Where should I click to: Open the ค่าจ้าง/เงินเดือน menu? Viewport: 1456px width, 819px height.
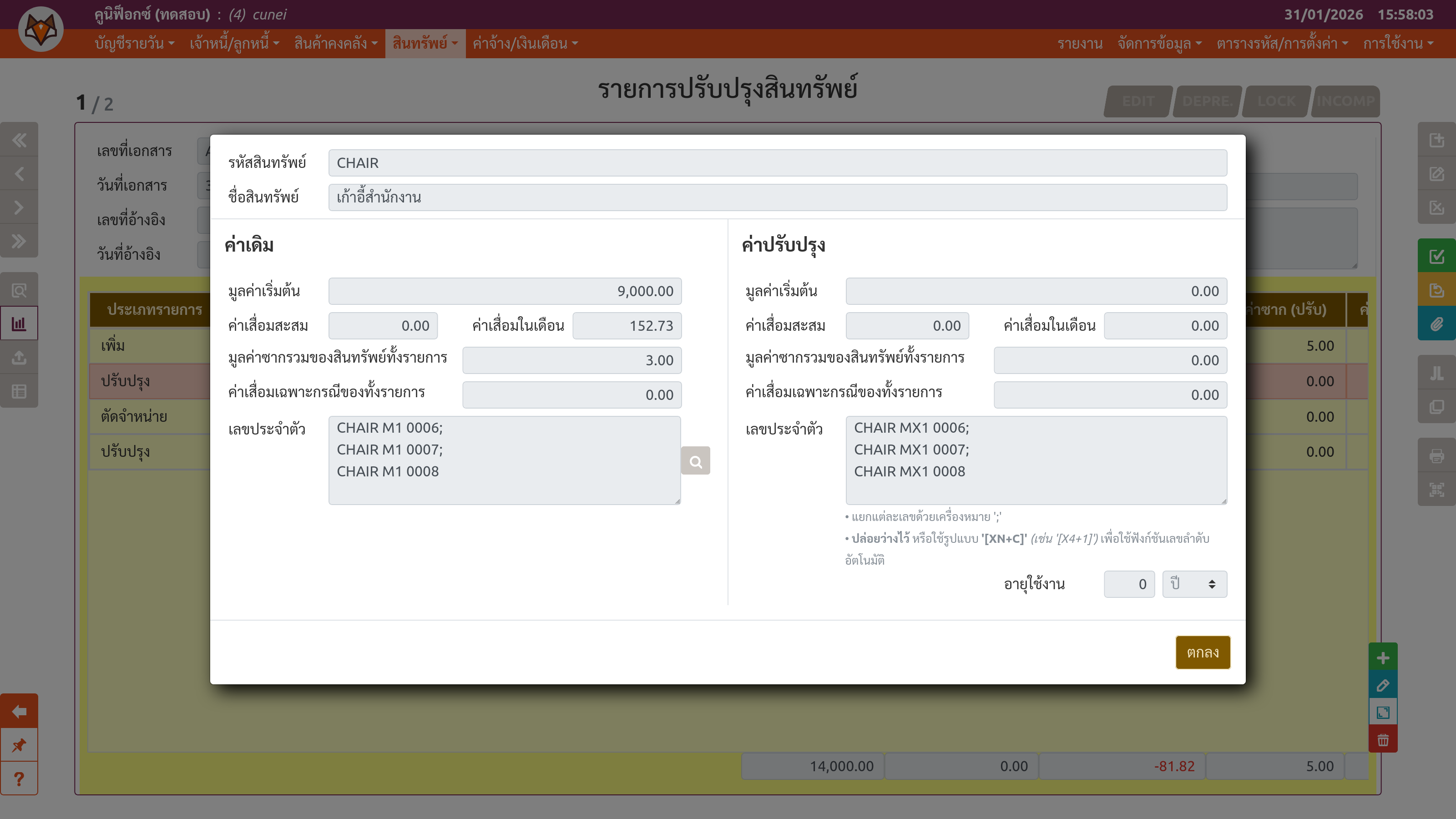pos(525,44)
